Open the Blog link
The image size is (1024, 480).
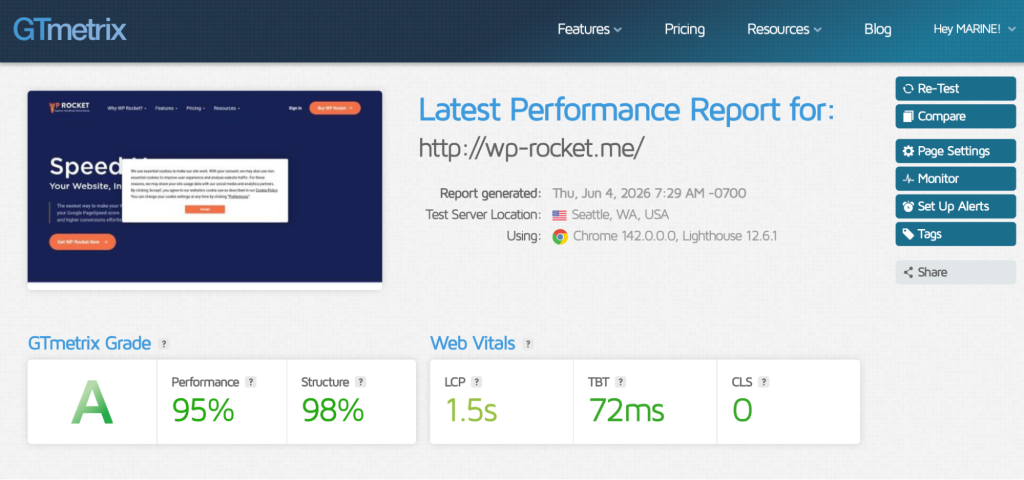[878, 29]
